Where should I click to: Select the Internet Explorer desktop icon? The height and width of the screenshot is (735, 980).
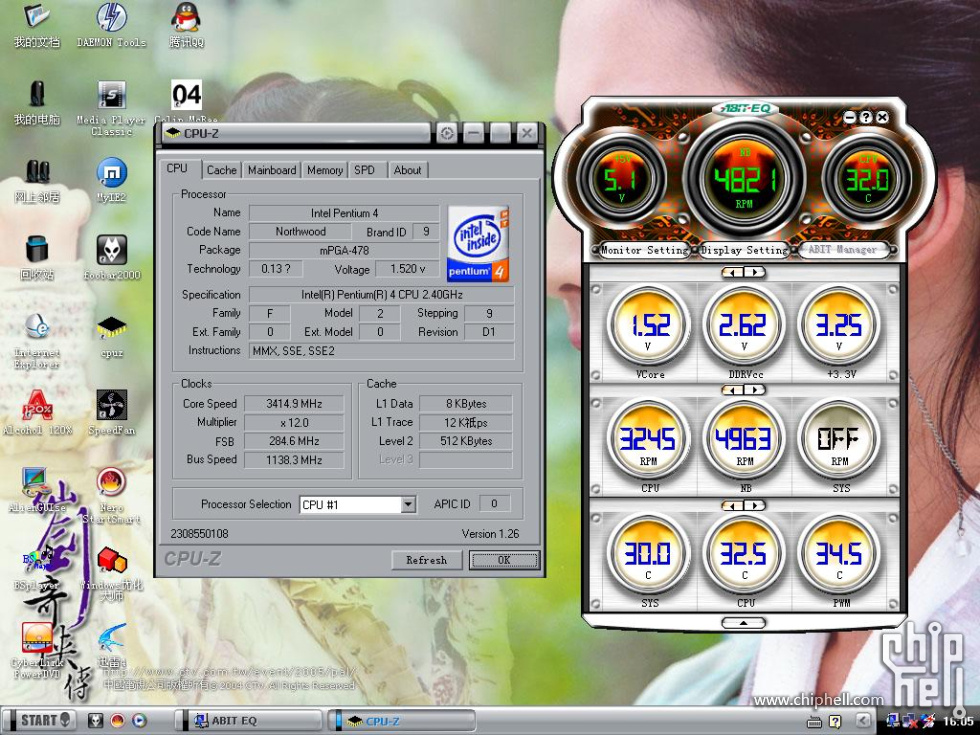click(37, 340)
